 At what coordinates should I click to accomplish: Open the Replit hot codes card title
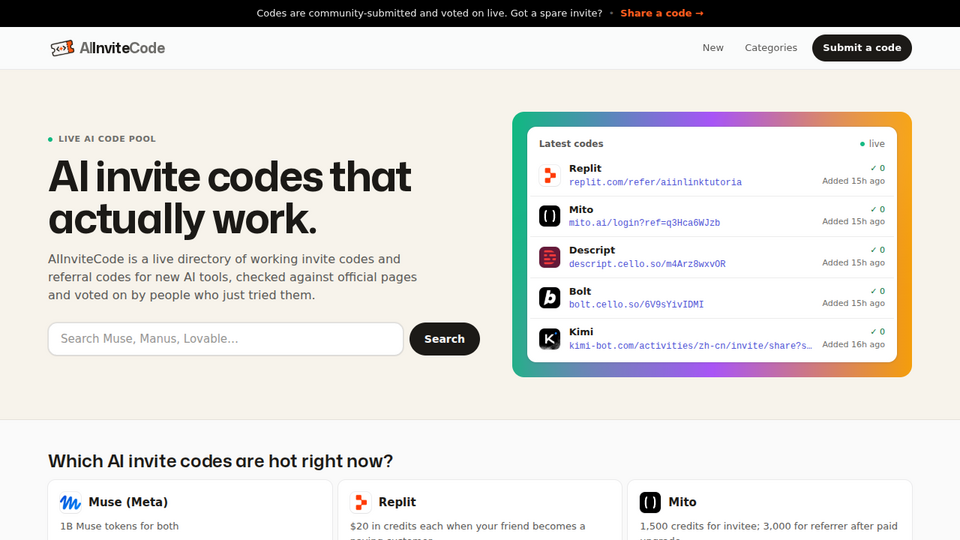pyautogui.click(x=397, y=502)
